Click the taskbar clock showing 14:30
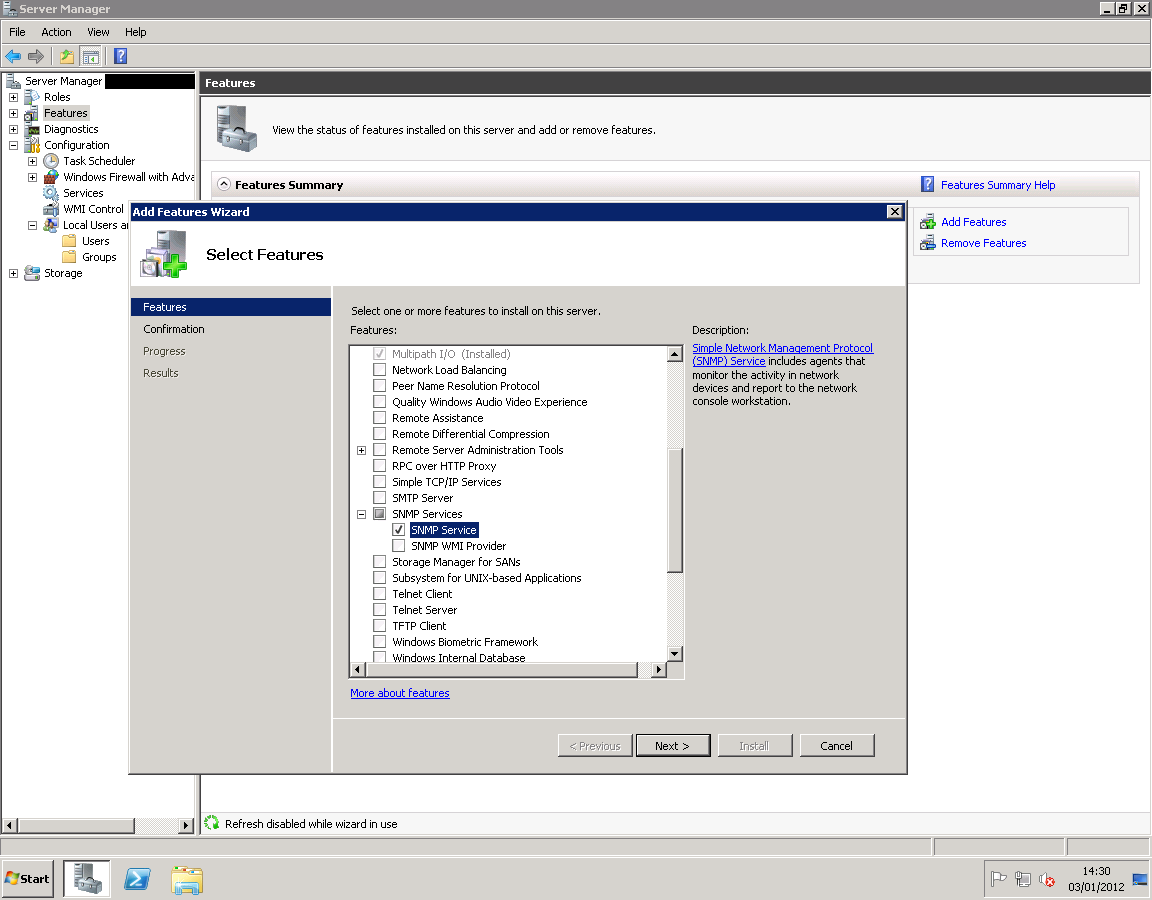The width and height of the screenshot is (1152, 900). click(x=1096, y=879)
